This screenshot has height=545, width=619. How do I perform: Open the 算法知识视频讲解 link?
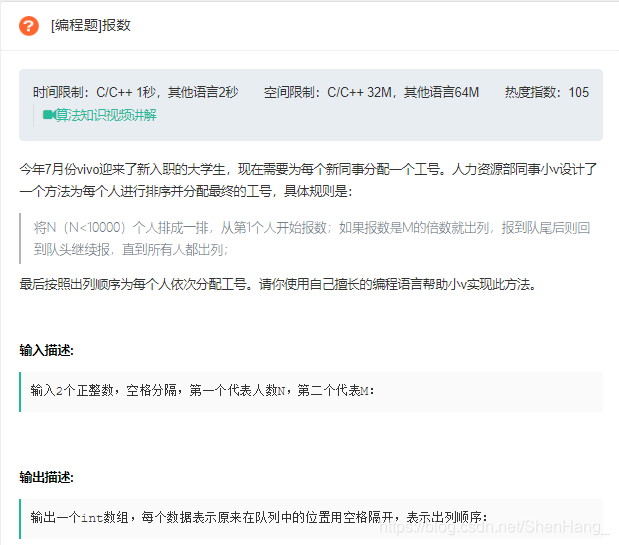click(x=105, y=115)
